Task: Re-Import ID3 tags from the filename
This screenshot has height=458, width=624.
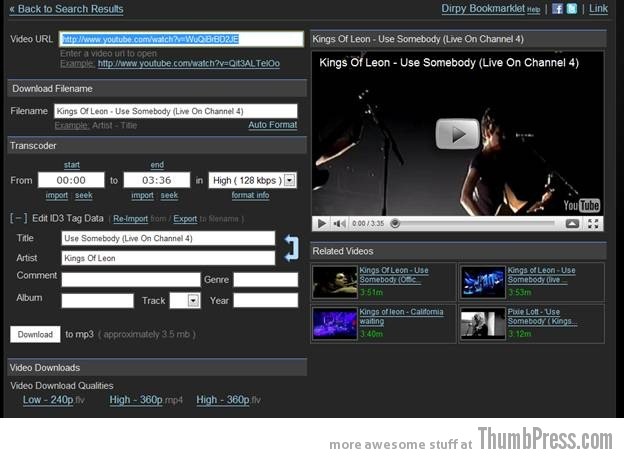Action: click(x=130, y=218)
